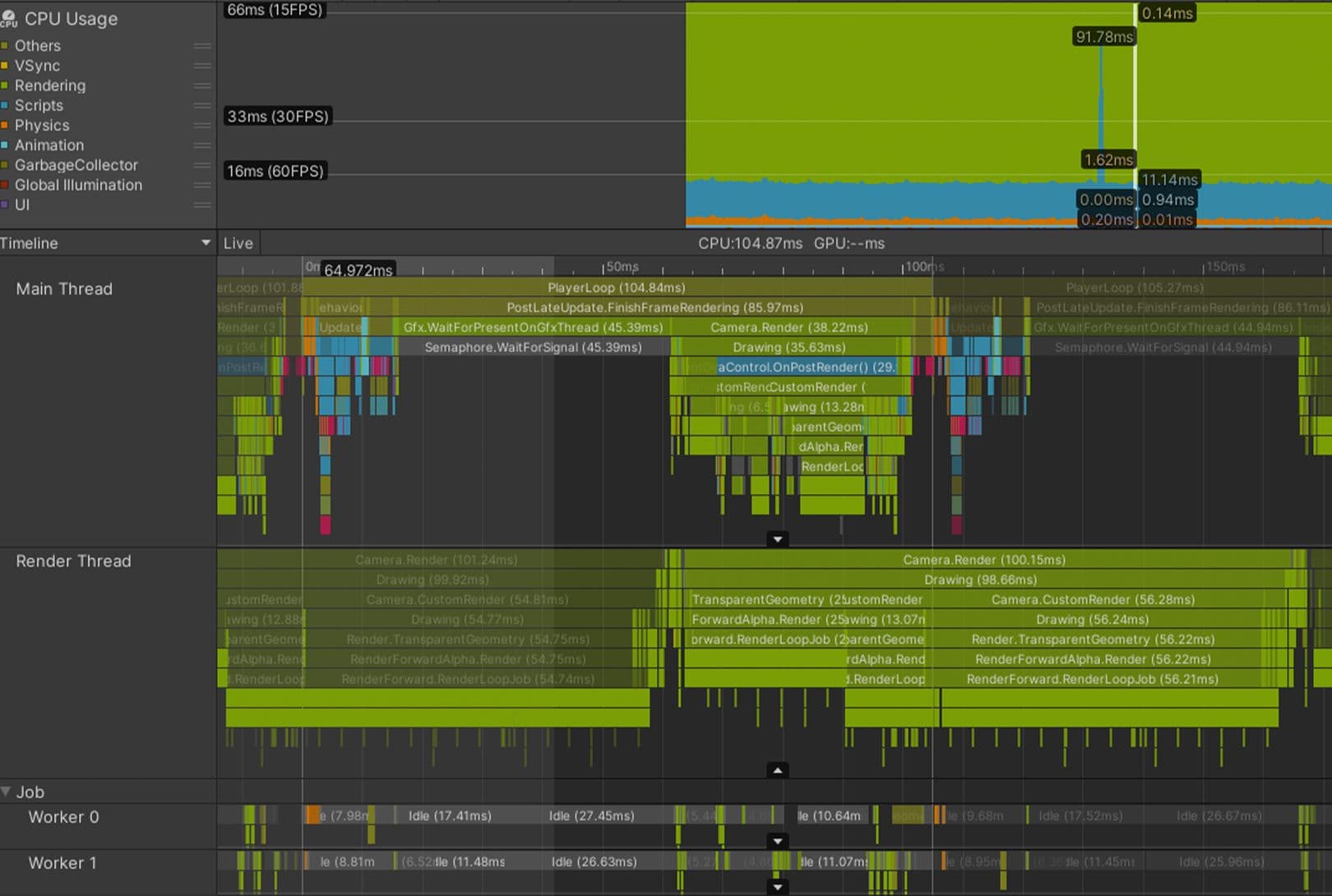Image resolution: width=1332 pixels, height=896 pixels.
Task: Click the reorder handle beside Others
Action: tap(202, 45)
